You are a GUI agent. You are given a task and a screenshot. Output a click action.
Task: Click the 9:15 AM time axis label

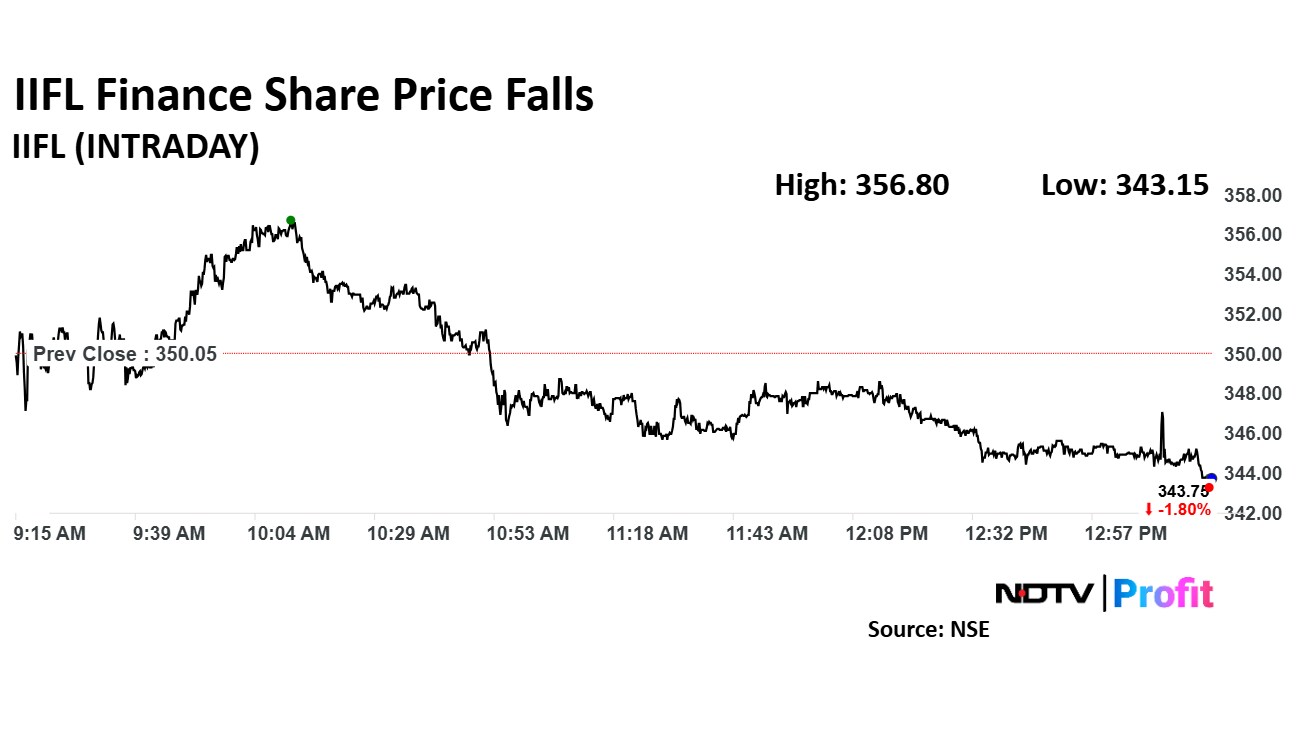pyautogui.click(x=51, y=534)
